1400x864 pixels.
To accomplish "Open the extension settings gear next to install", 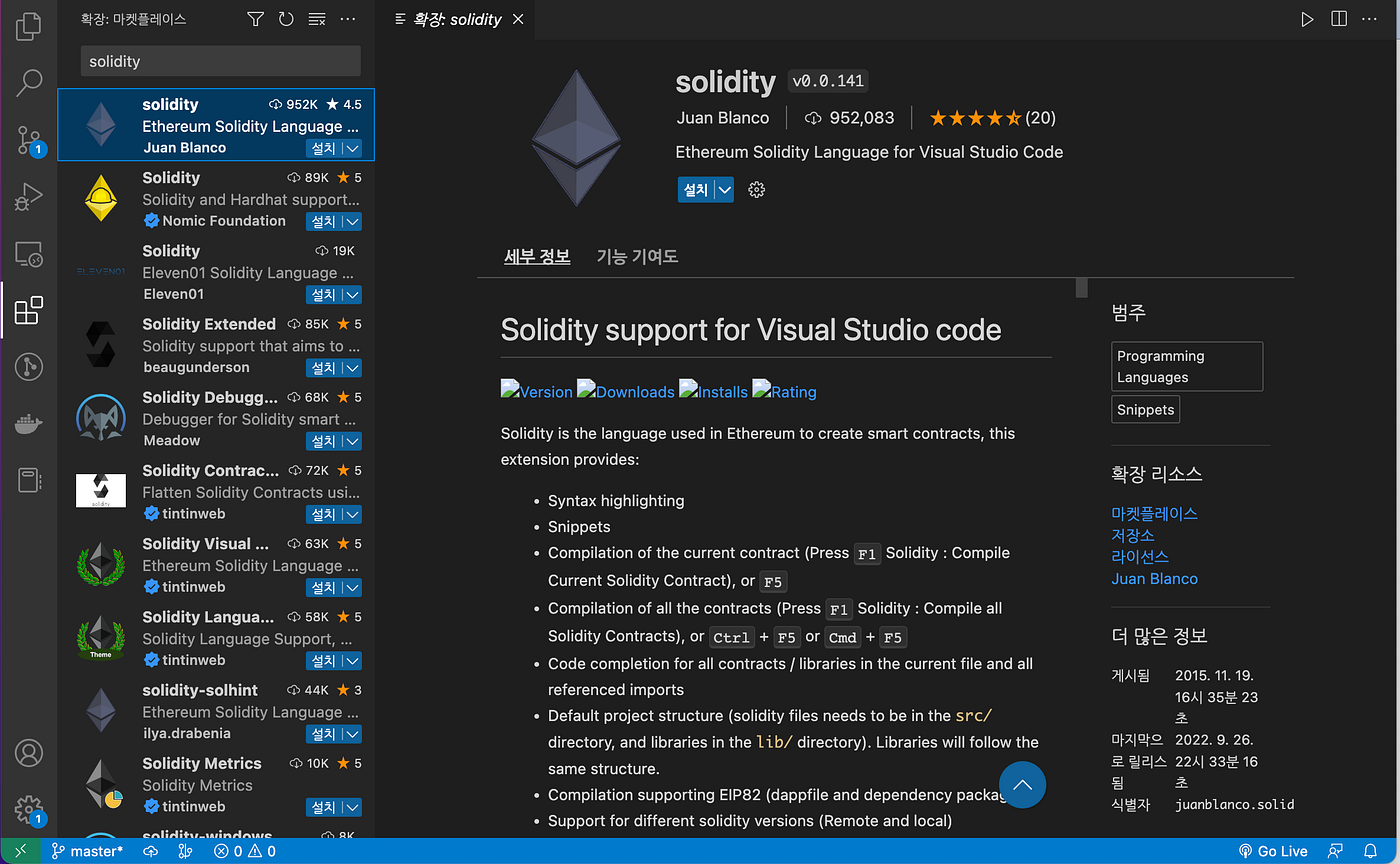I will point(757,190).
